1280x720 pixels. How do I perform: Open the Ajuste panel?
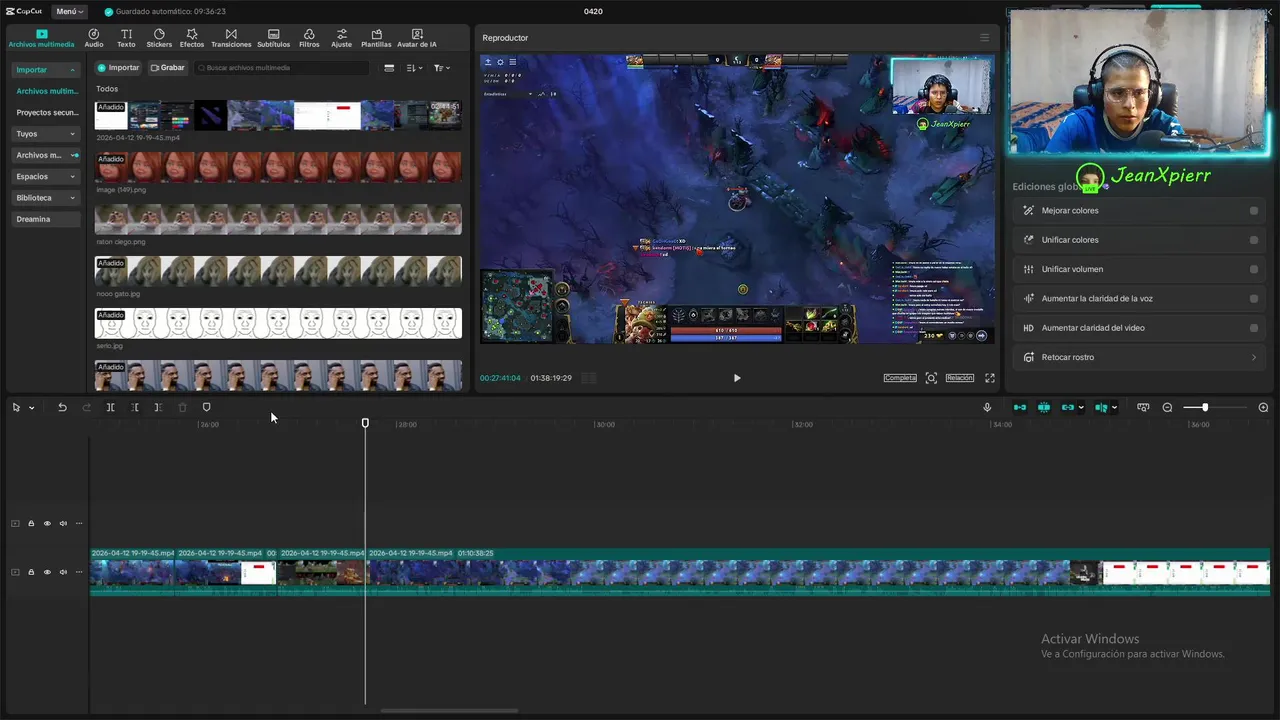coord(342,38)
